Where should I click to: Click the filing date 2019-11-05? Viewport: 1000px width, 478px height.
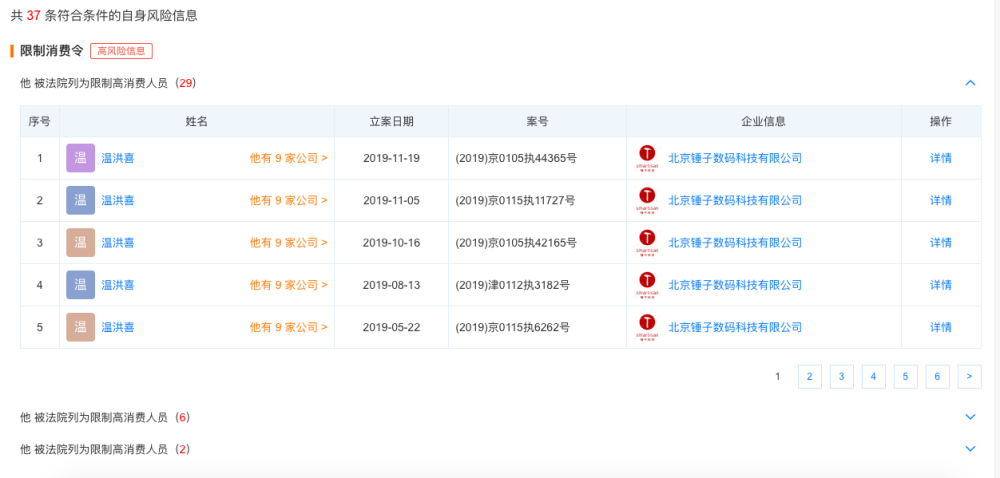(392, 200)
